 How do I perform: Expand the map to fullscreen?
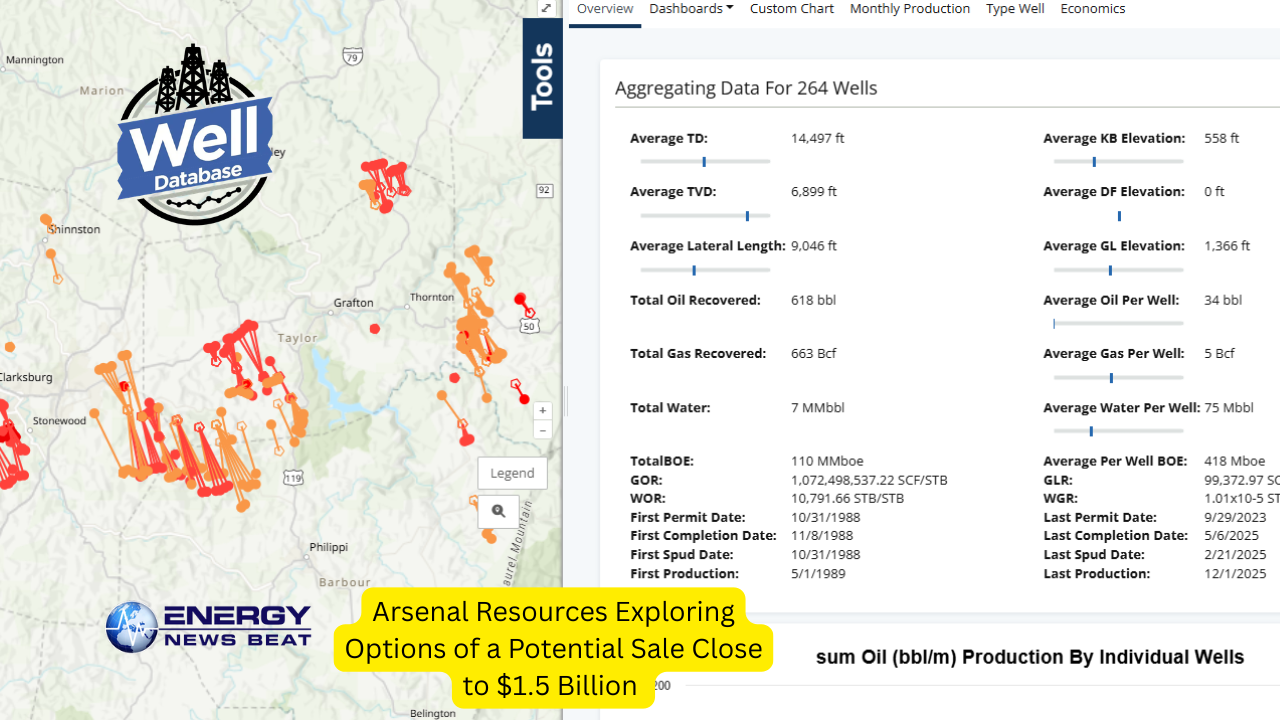pyautogui.click(x=546, y=8)
